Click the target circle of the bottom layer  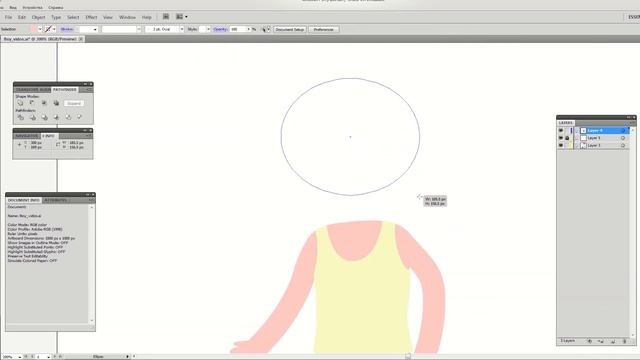(x=623, y=145)
